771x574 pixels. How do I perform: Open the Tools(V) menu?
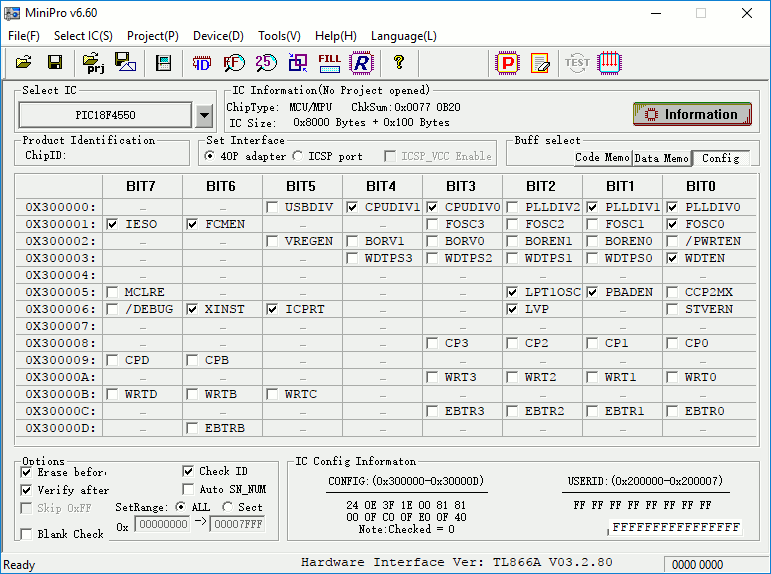[279, 36]
